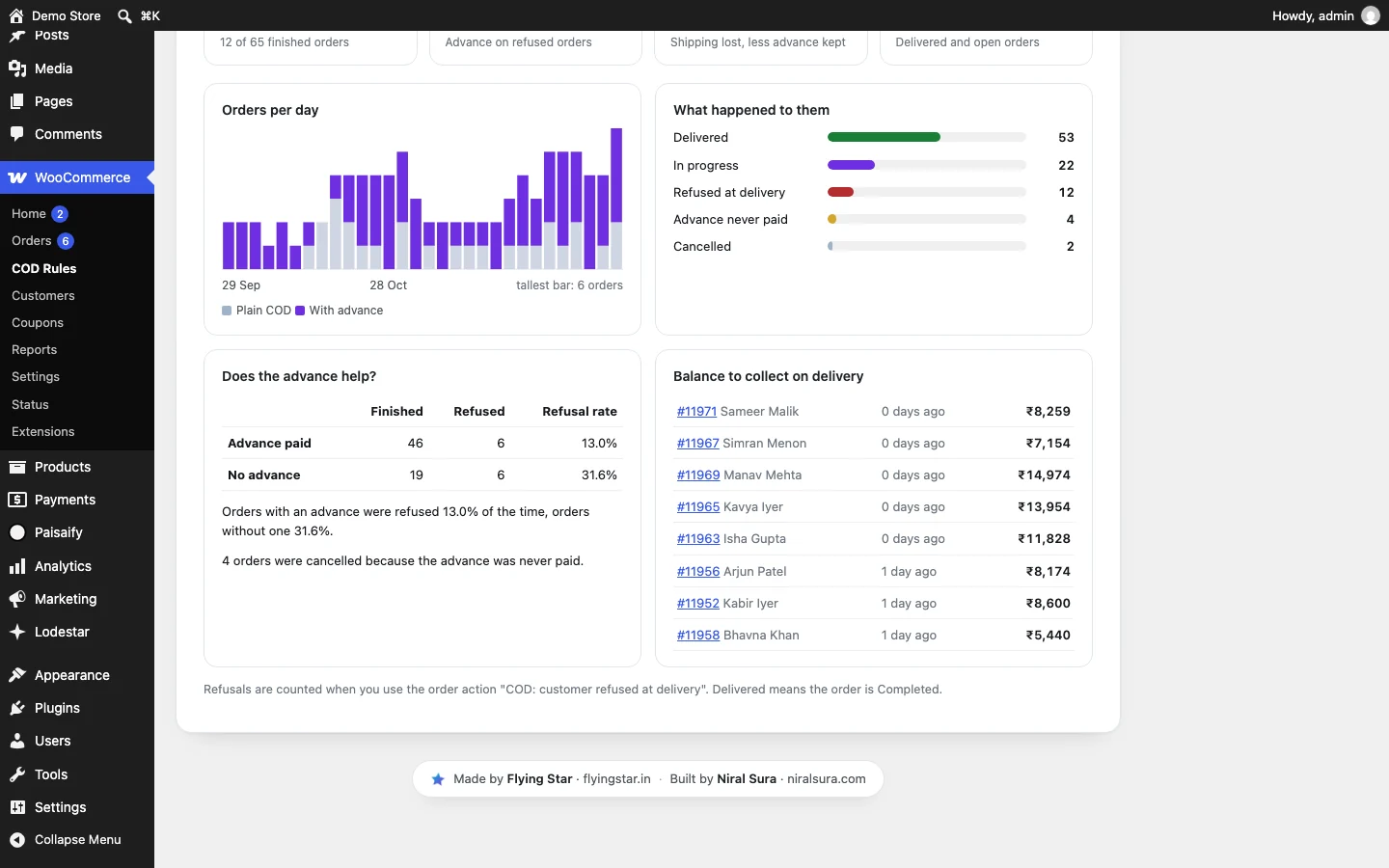This screenshot has height=868, width=1389.
Task: Click the Howdy, admin account menu
Action: coord(1325,15)
